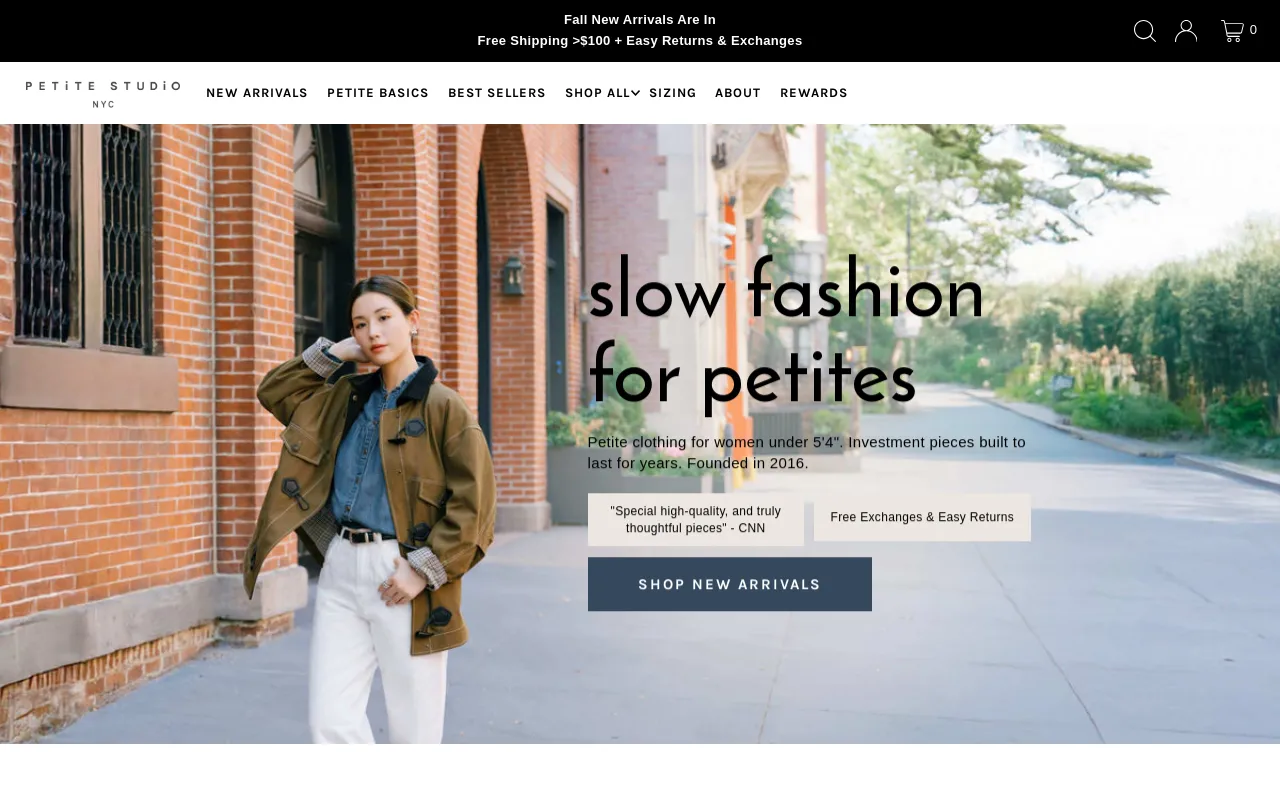Open the New Arrivals menu item
The width and height of the screenshot is (1280, 800).
coord(257,93)
